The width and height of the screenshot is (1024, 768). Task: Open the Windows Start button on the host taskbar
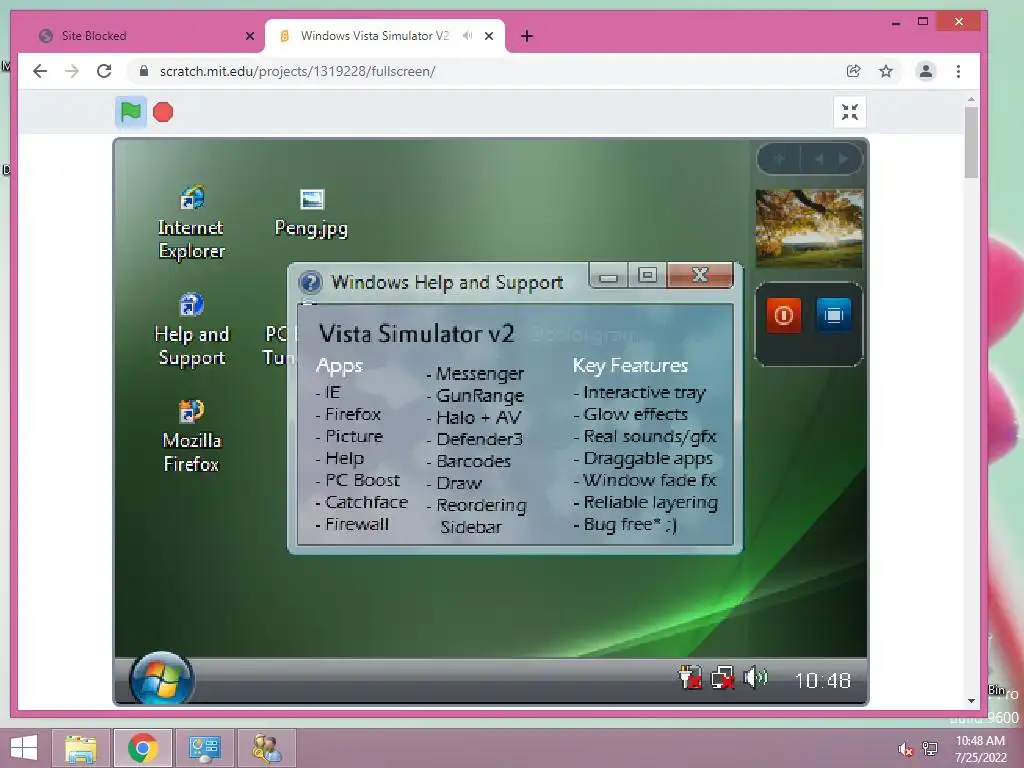pyautogui.click(x=24, y=748)
